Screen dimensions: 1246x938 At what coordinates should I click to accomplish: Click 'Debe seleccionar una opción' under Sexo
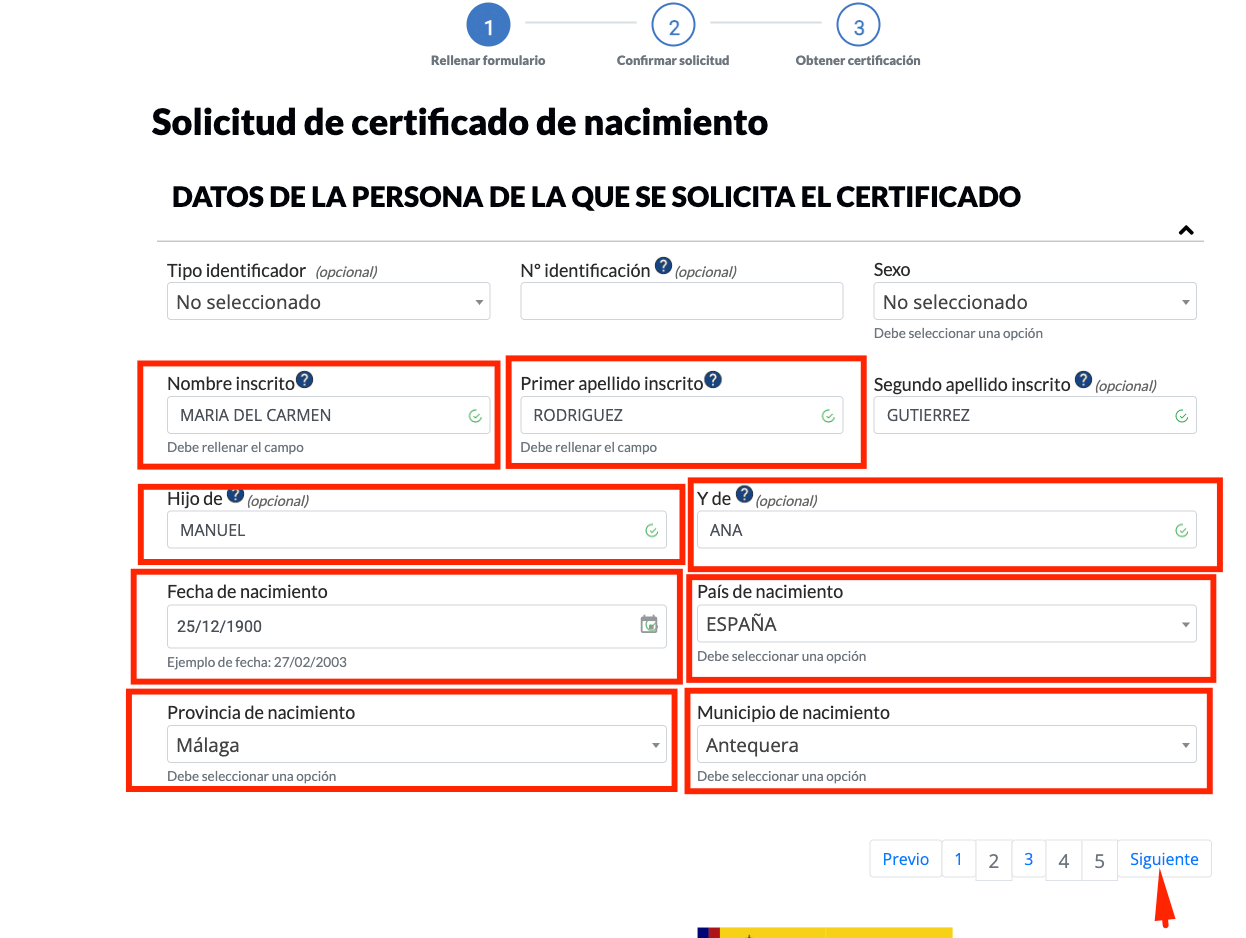[x=958, y=333]
